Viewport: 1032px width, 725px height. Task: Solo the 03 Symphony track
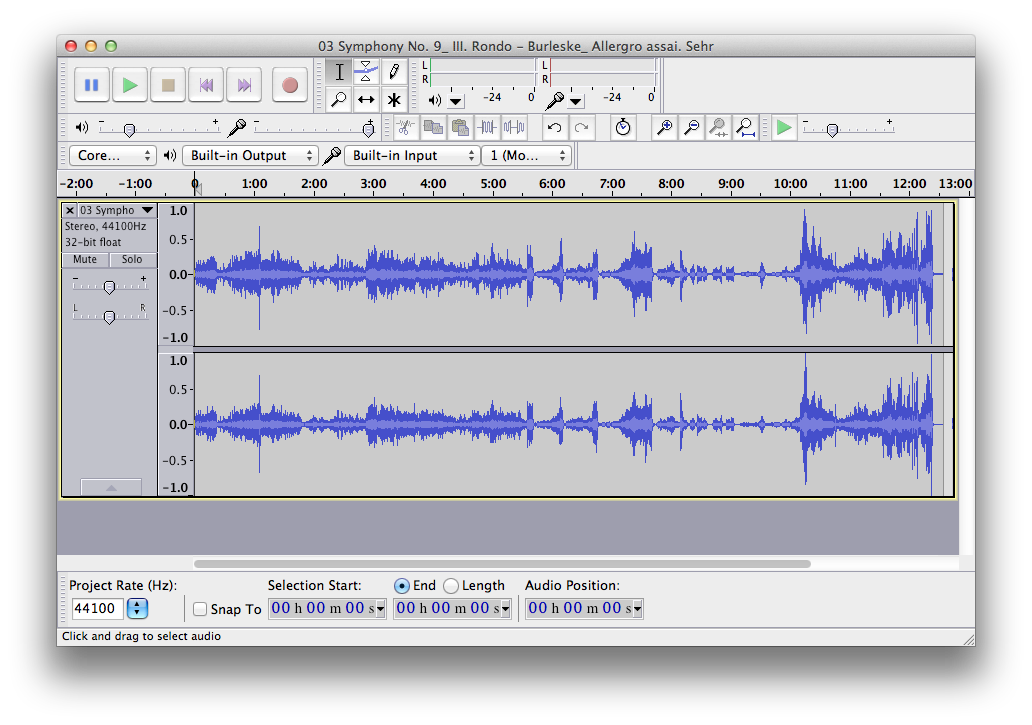(x=132, y=260)
